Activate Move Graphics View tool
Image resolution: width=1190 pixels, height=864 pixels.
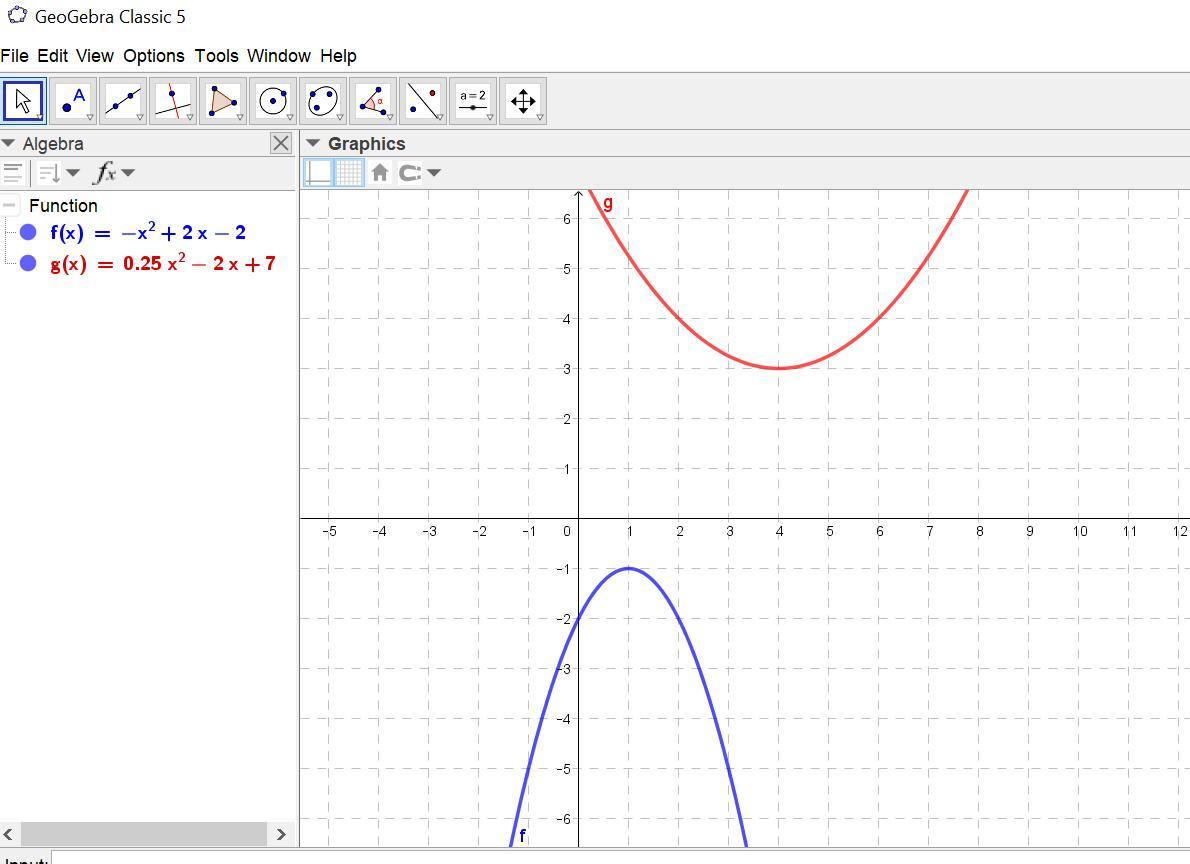coord(523,101)
